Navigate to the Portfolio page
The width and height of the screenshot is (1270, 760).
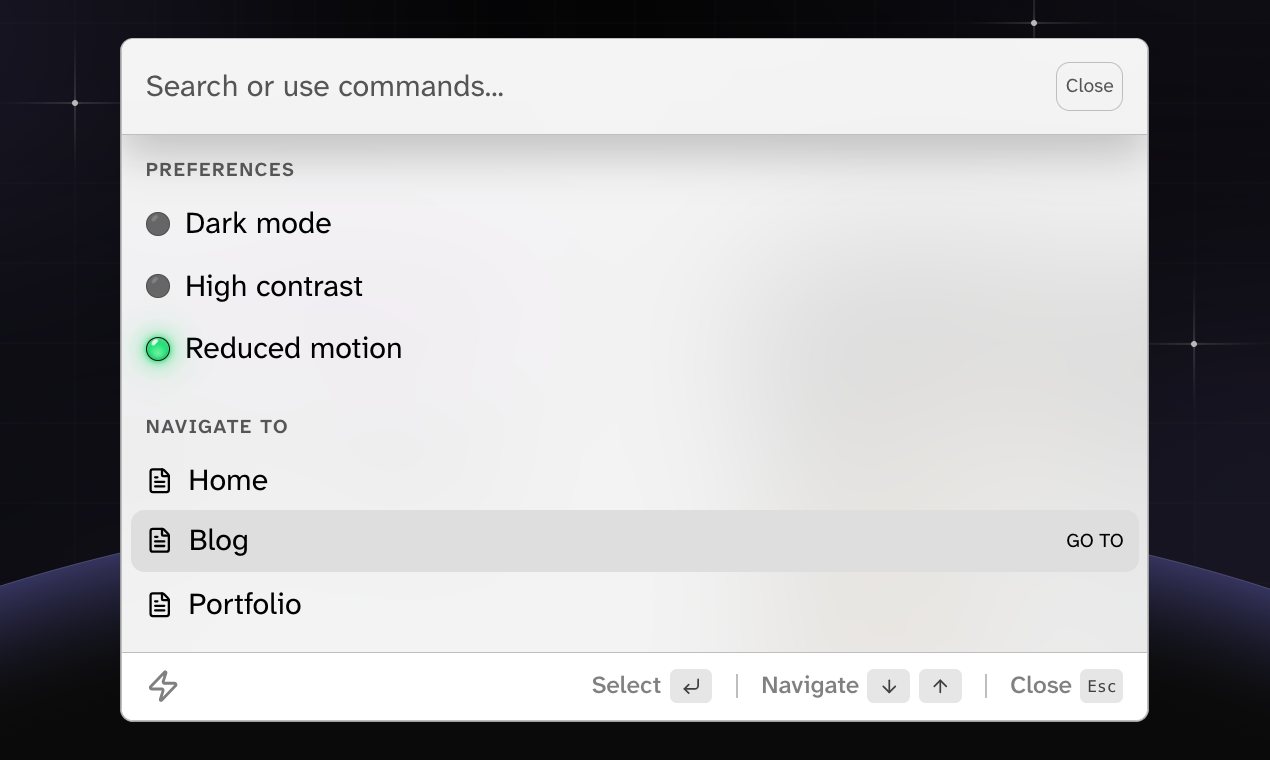245,604
